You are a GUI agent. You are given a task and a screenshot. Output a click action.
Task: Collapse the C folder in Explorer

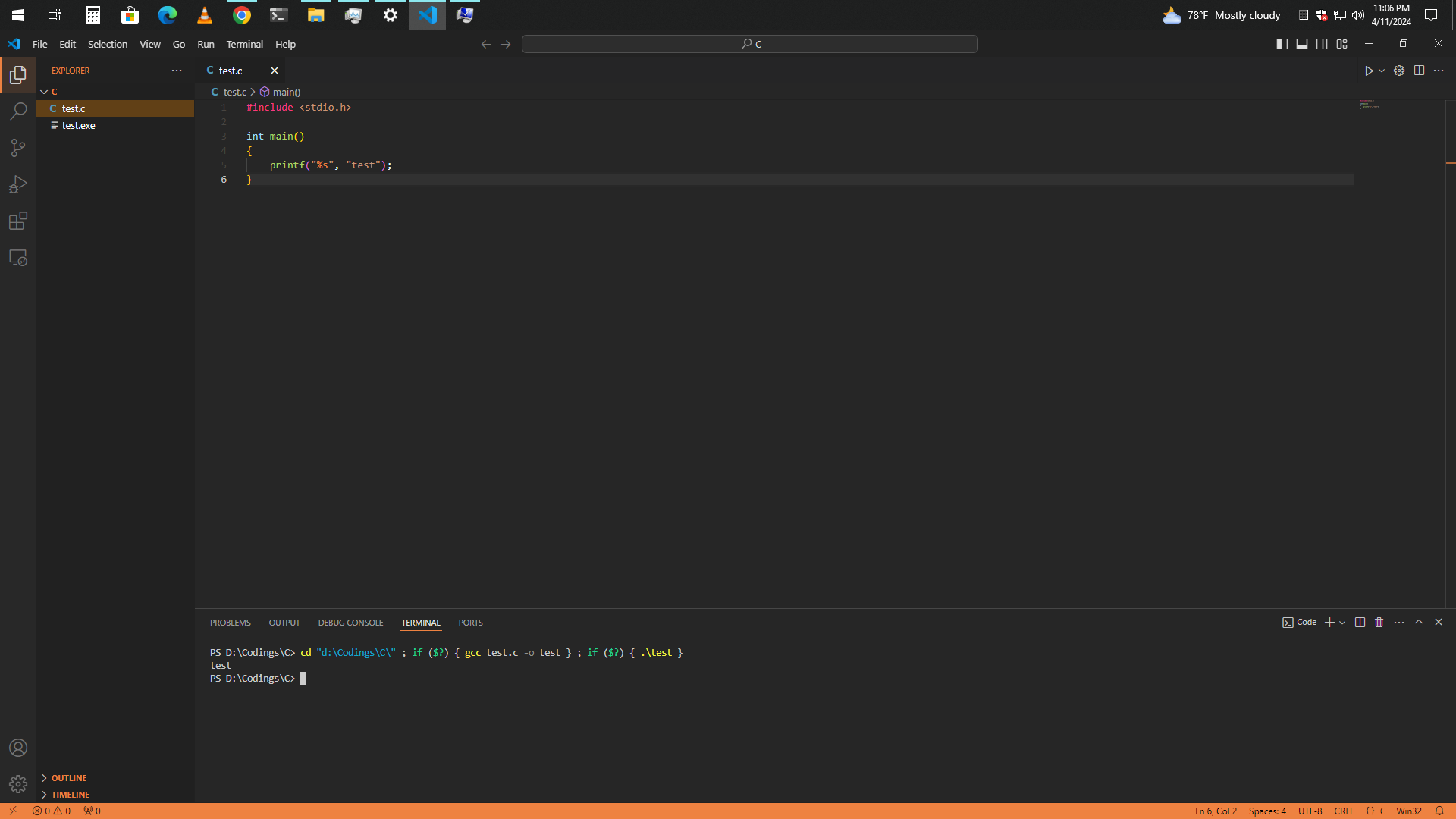[115, 92]
